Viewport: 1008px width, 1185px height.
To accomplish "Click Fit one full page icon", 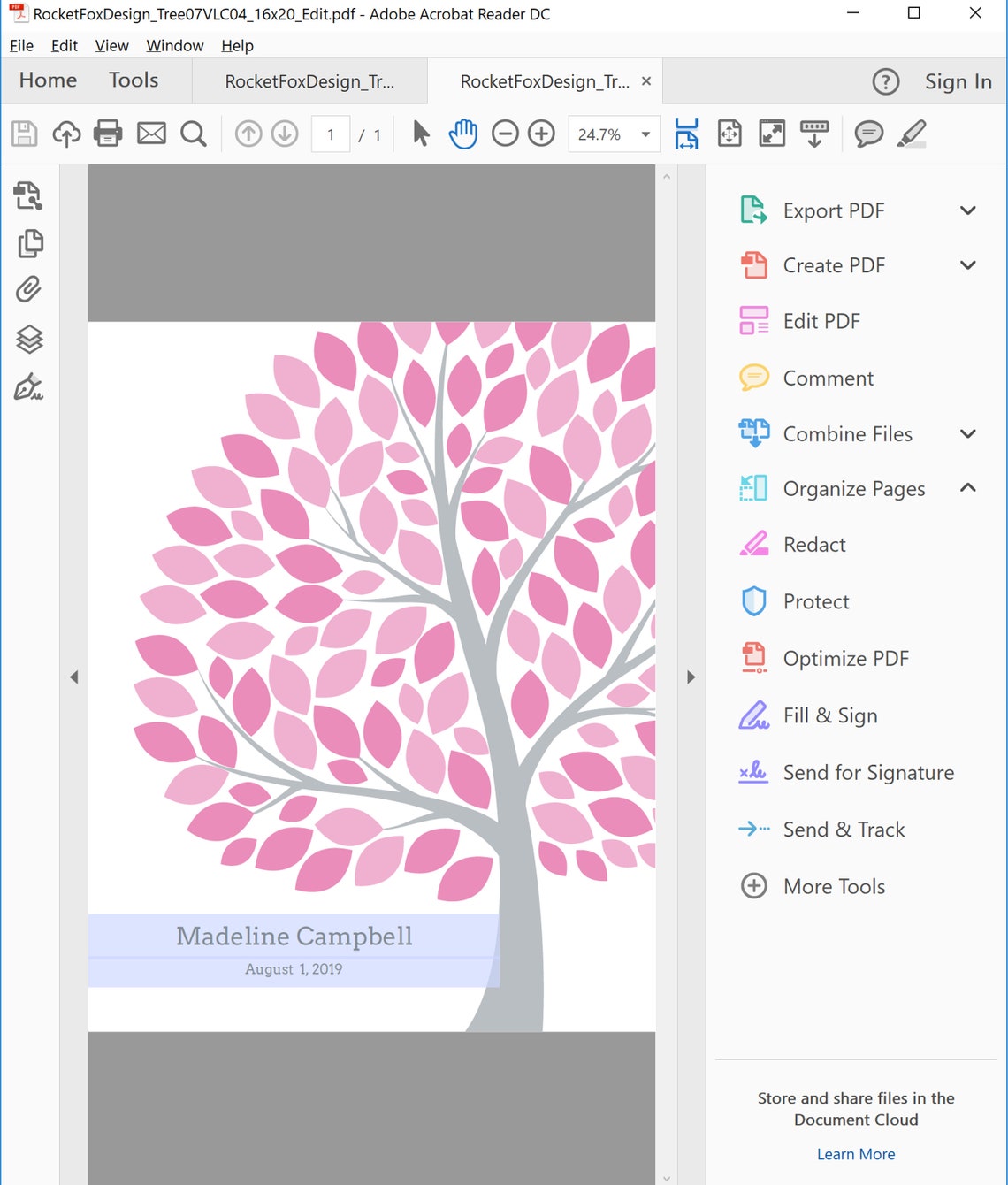I will [729, 134].
